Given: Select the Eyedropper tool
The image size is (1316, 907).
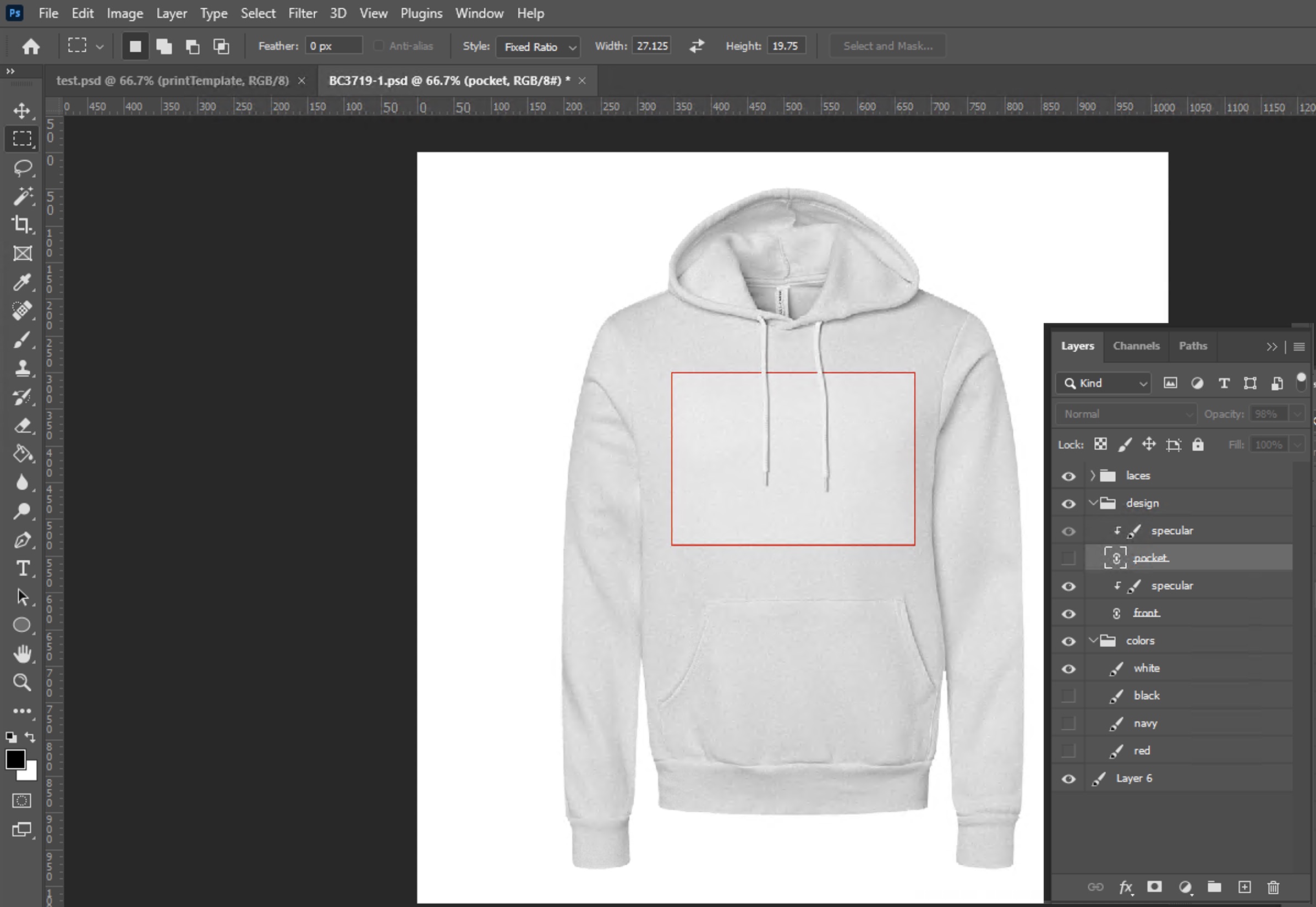Looking at the screenshot, I should [x=22, y=282].
